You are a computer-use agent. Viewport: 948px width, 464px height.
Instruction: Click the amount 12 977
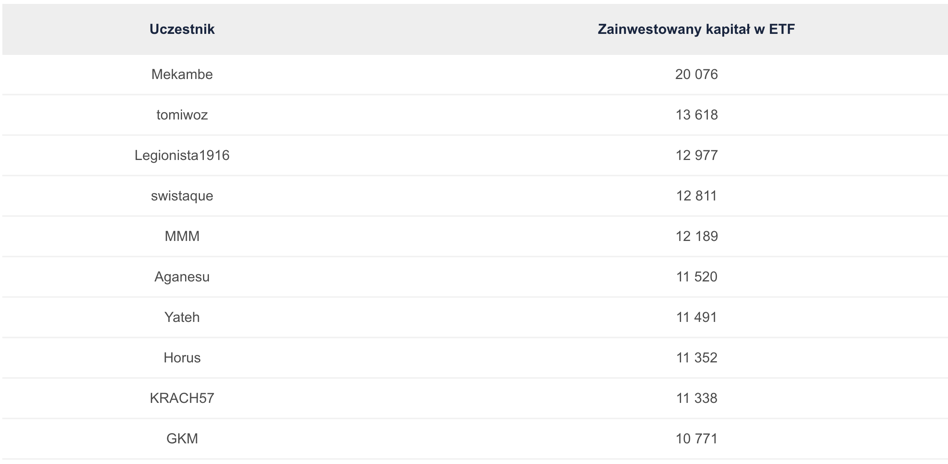point(696,155)
